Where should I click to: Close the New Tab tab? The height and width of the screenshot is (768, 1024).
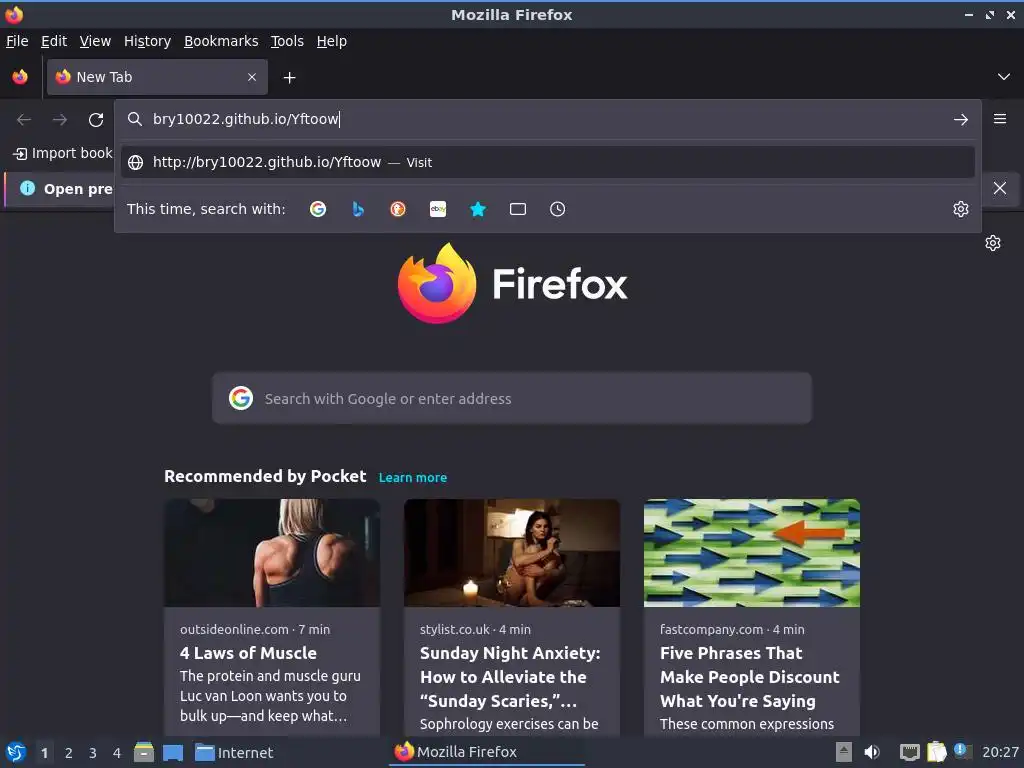[252, 77]
